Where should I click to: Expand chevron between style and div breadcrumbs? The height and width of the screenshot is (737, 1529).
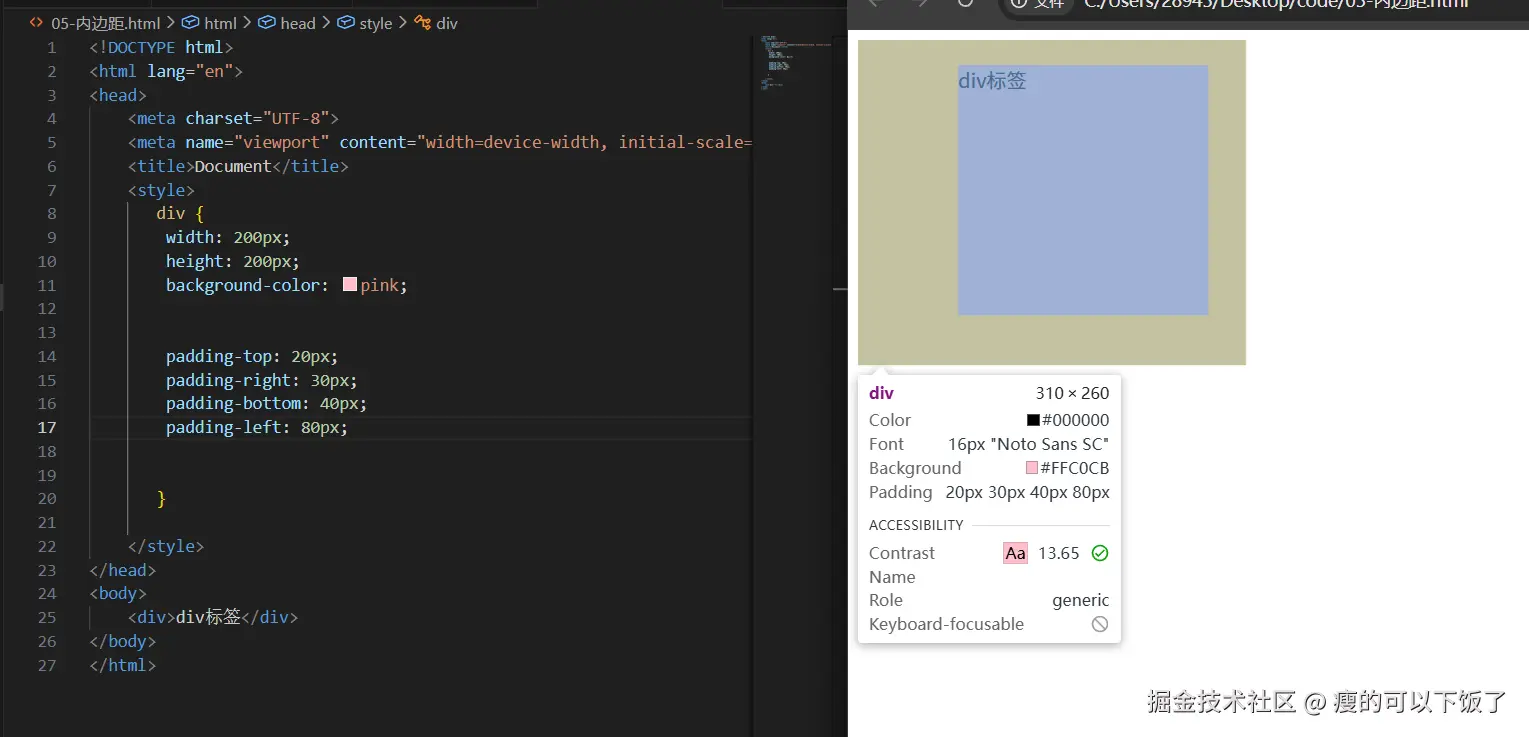click(x=403, y=23)
